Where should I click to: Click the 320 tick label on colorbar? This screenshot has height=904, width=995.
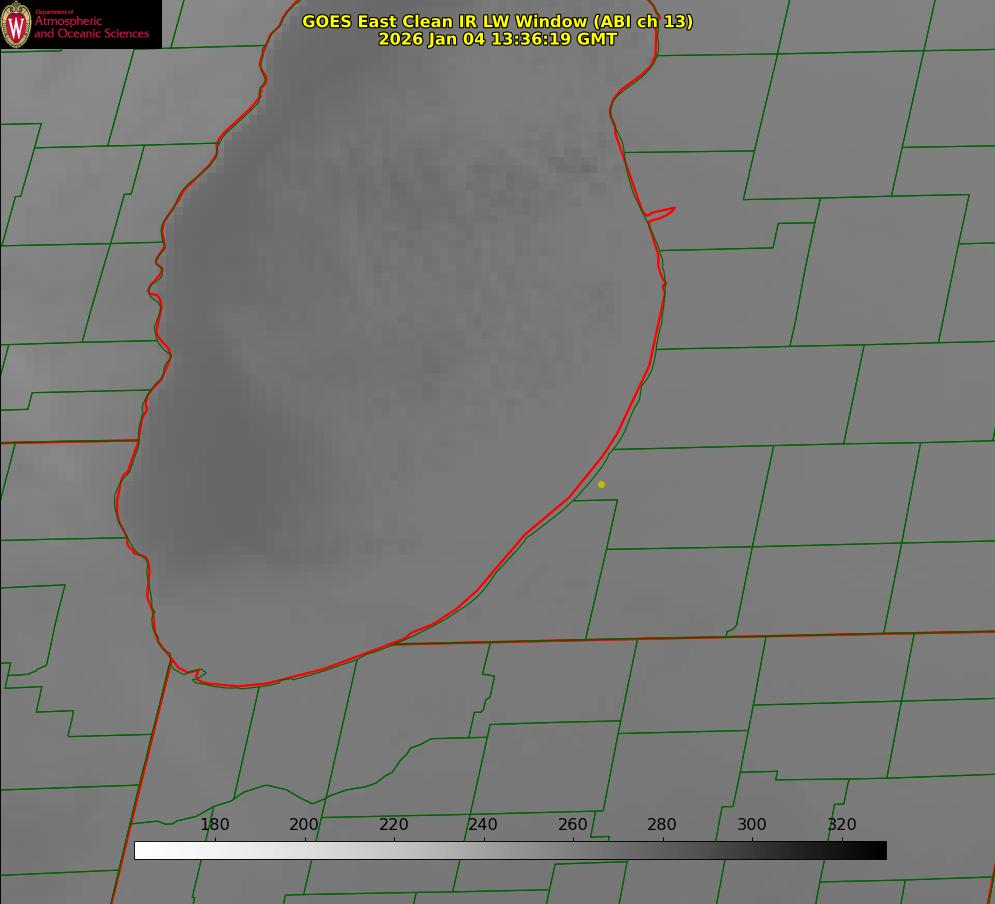tap(841, 825)
